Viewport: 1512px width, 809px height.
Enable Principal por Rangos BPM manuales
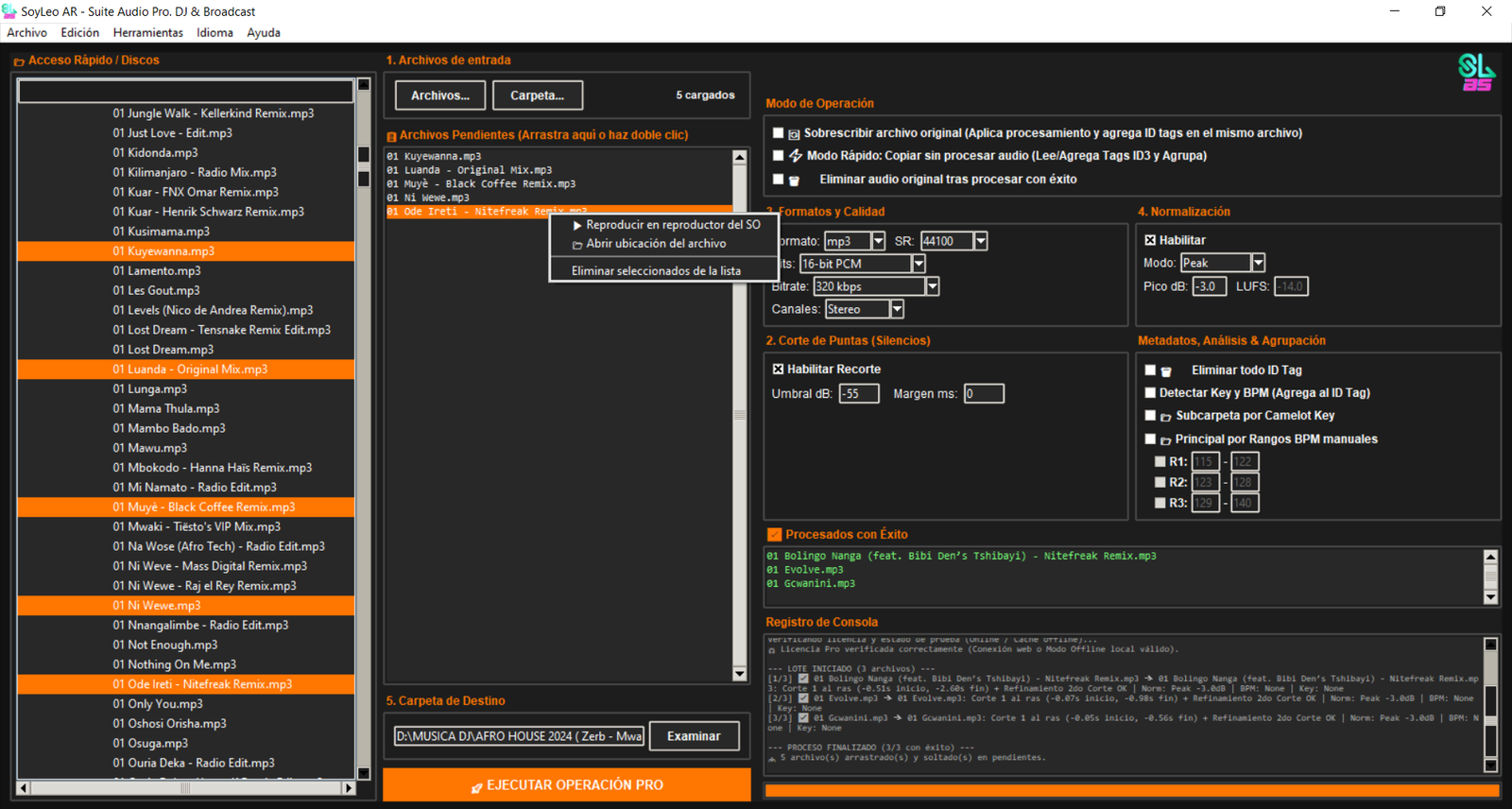[x=1150, y=439]
